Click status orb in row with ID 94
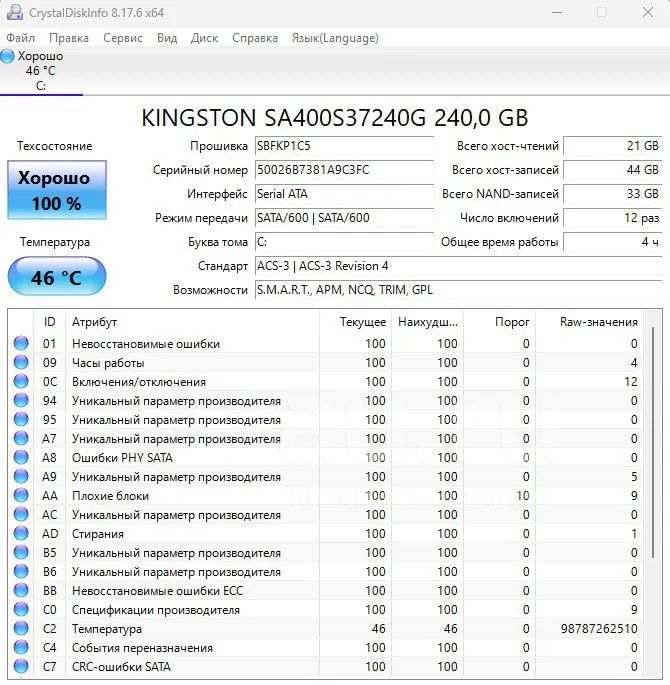This screenshot has width=670, height=685. pyautogui.click(x=21, y=401)
